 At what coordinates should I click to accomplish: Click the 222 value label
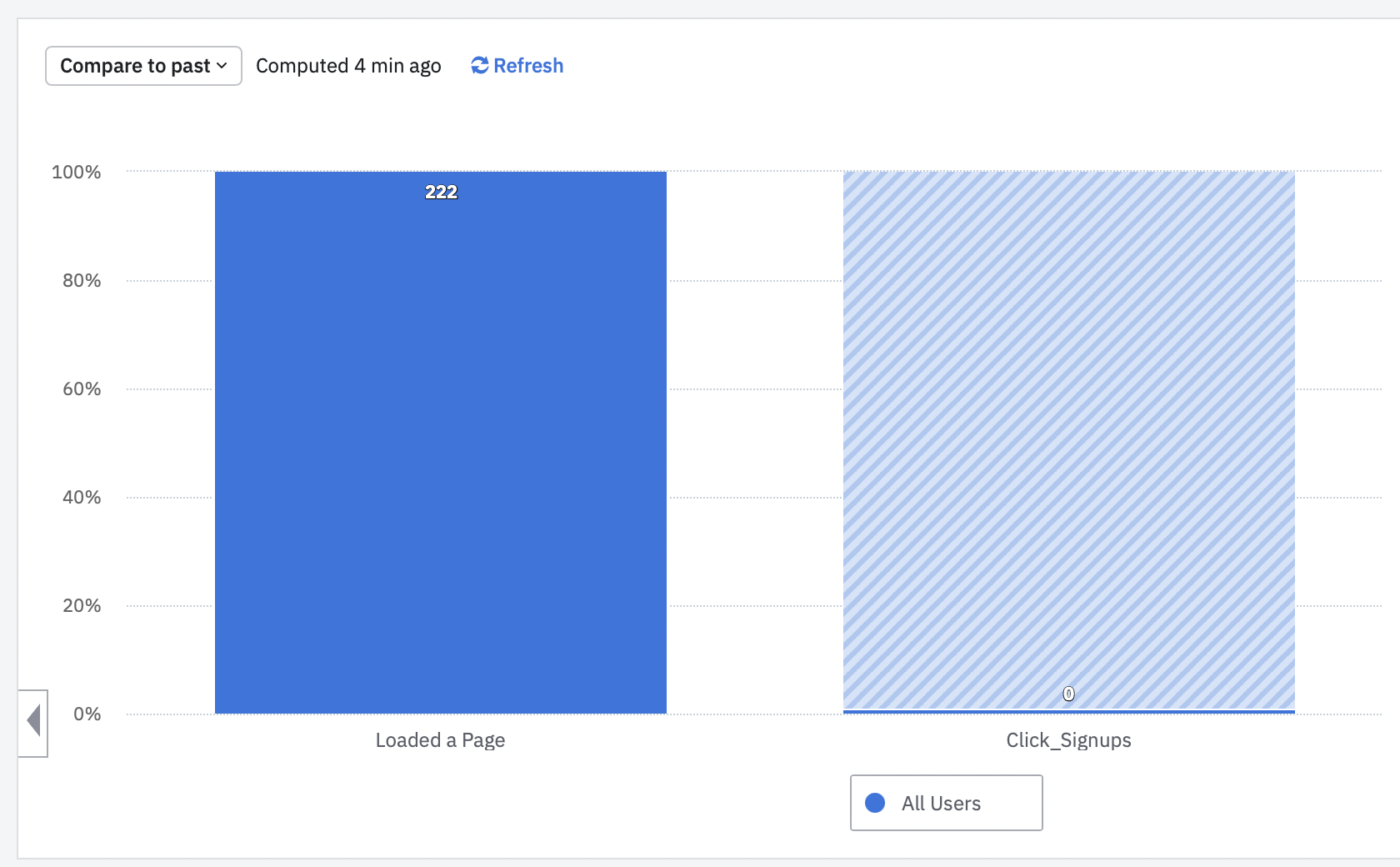pos(441,192)
